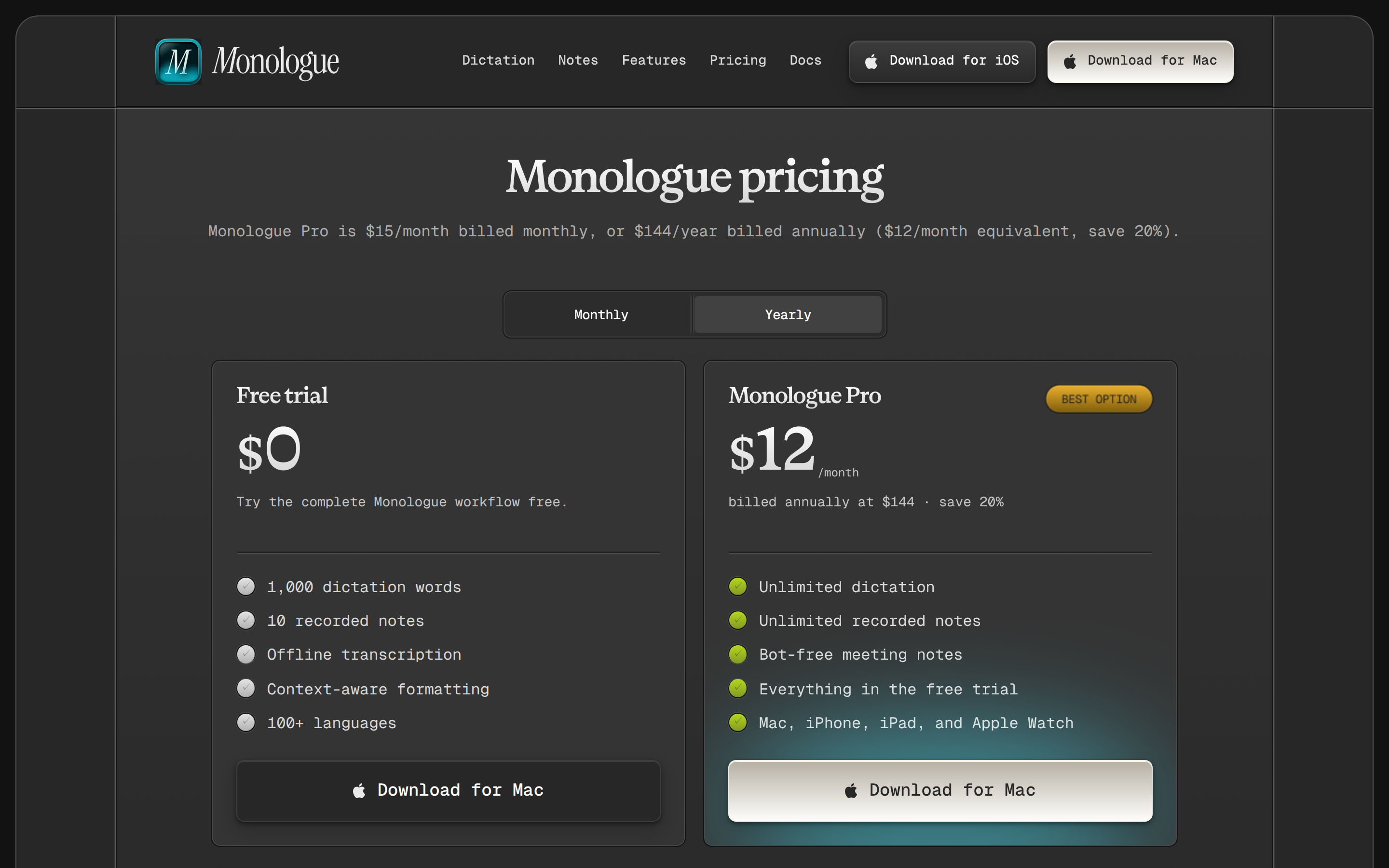This screenshot has width=1389, height=868.
Task: Click 'Try the complete Monologue workflow free.' text
Action: [x=402, y=502]
